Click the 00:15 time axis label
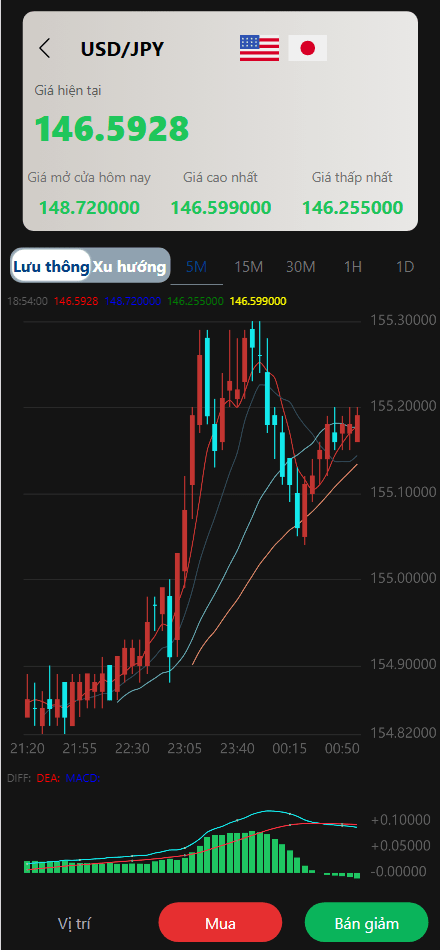The image size is (440, 950). click(290, 749)
